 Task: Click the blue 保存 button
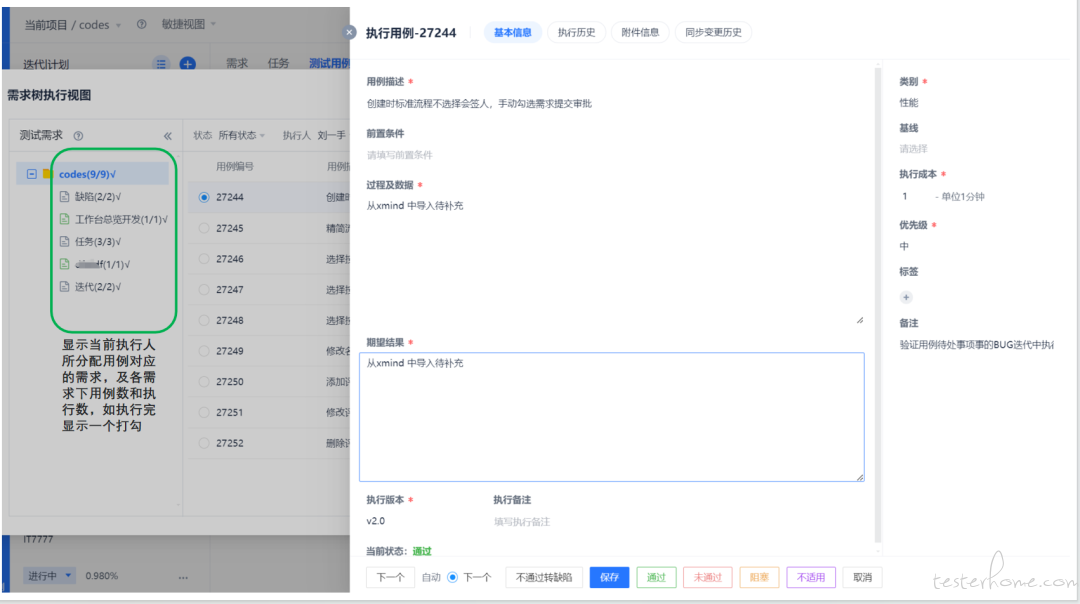pyautogui.click(x=609, y=577)
